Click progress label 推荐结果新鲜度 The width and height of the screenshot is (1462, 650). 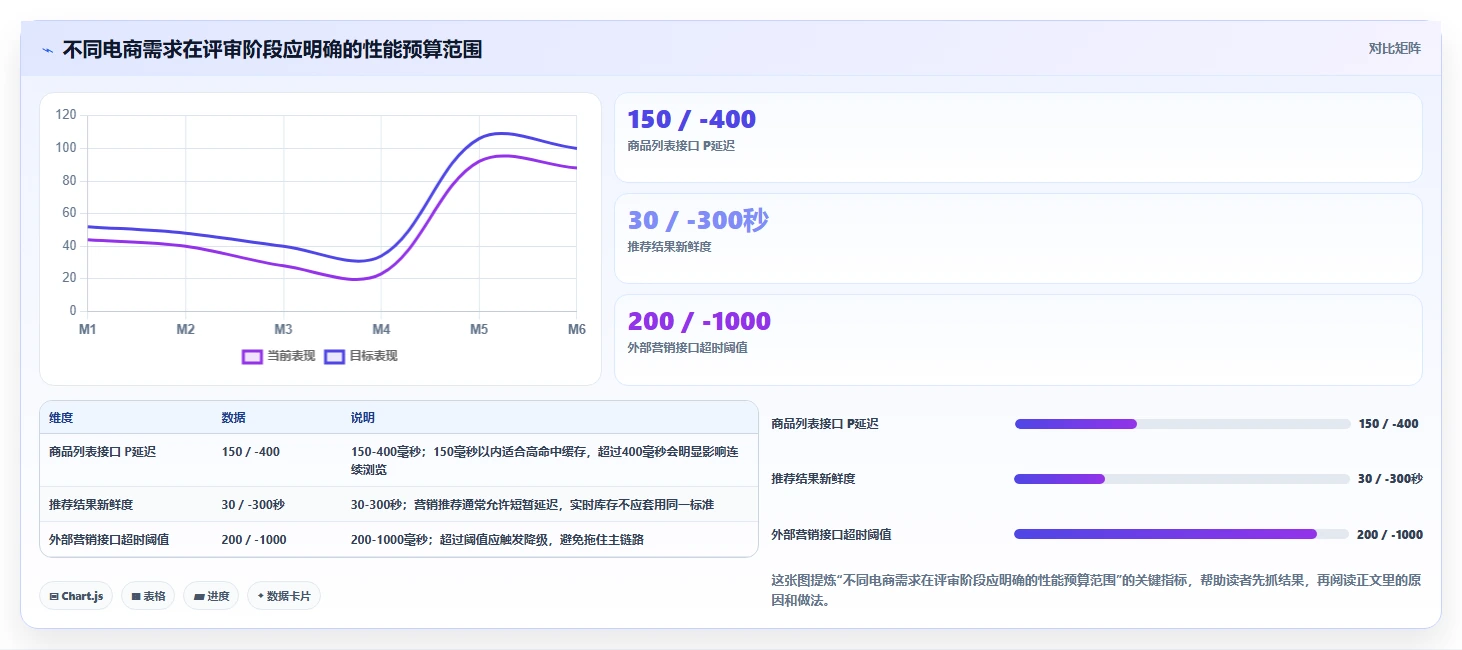(x=813, y=479)
